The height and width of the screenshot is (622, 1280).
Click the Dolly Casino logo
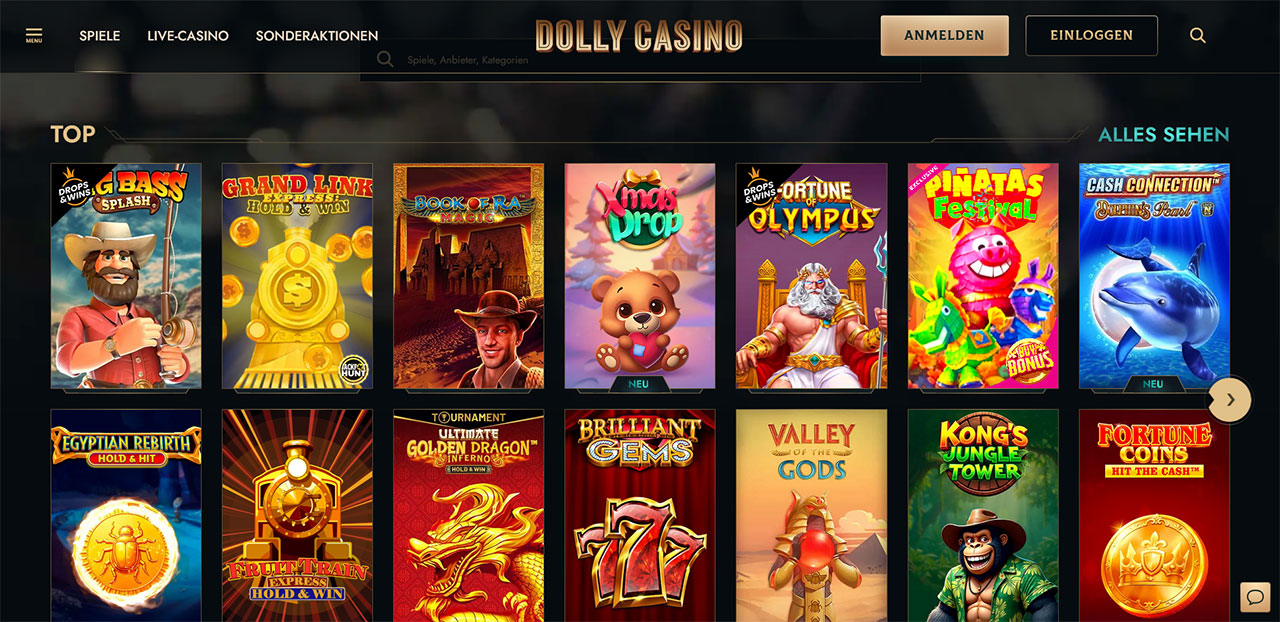(x=639, y=35)
